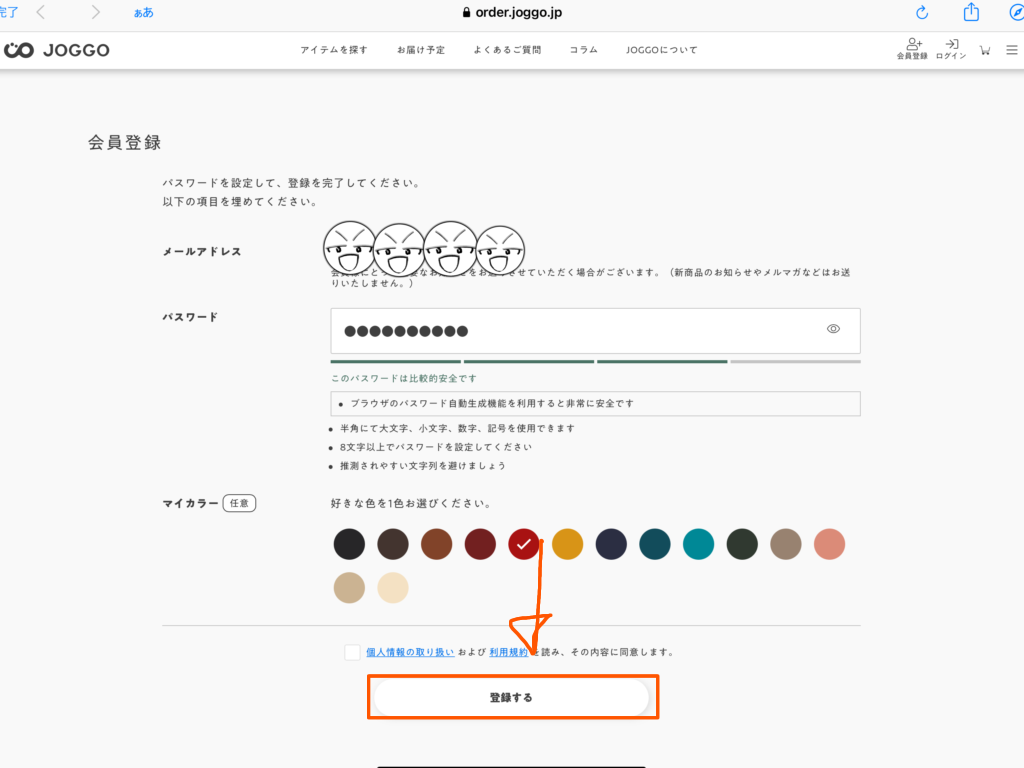This screenshot has width=1024, height=768.
Task: Reload the page in Safari
Action: (922, 12)
